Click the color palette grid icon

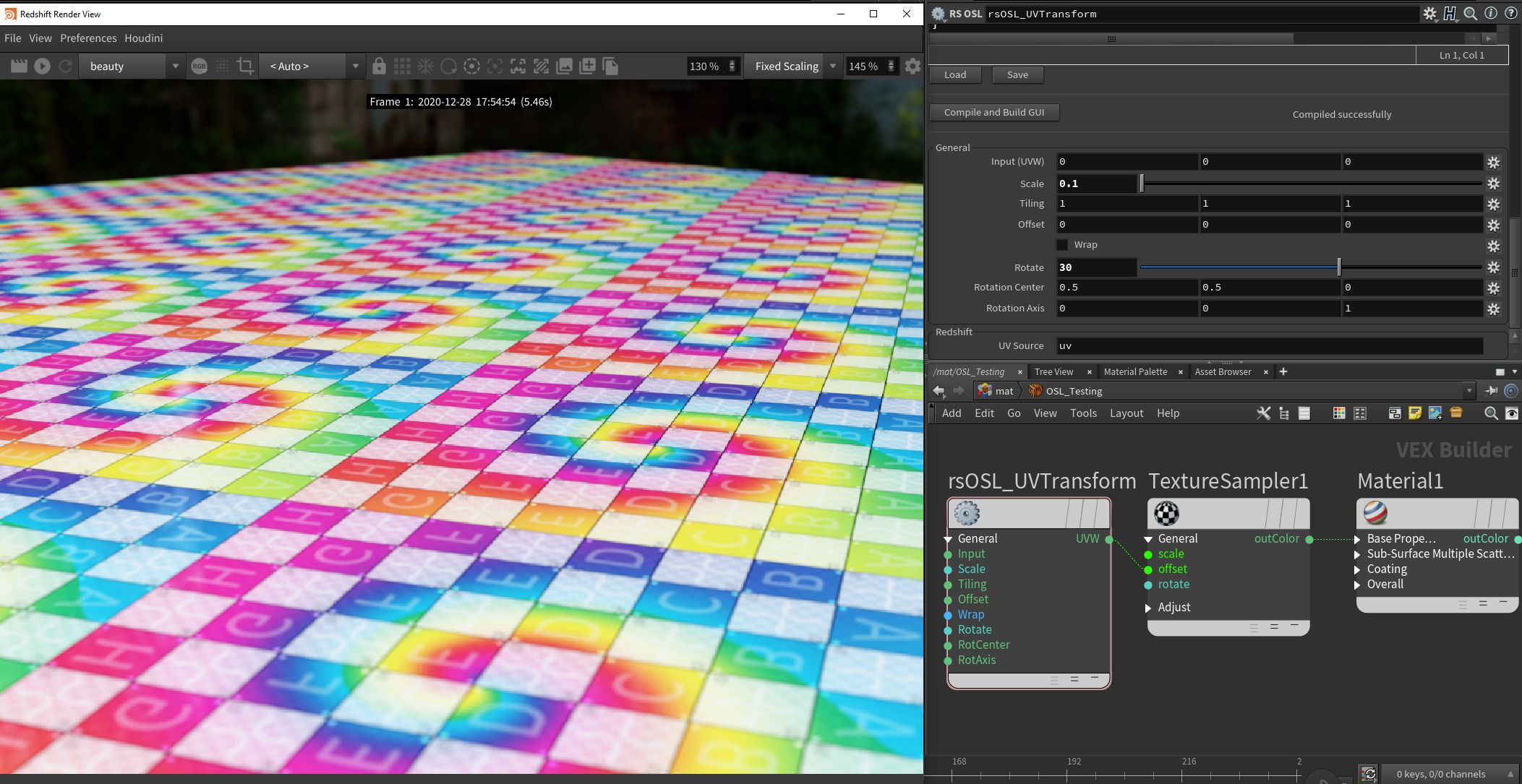pyautogui.click(x=1339, y=413)
